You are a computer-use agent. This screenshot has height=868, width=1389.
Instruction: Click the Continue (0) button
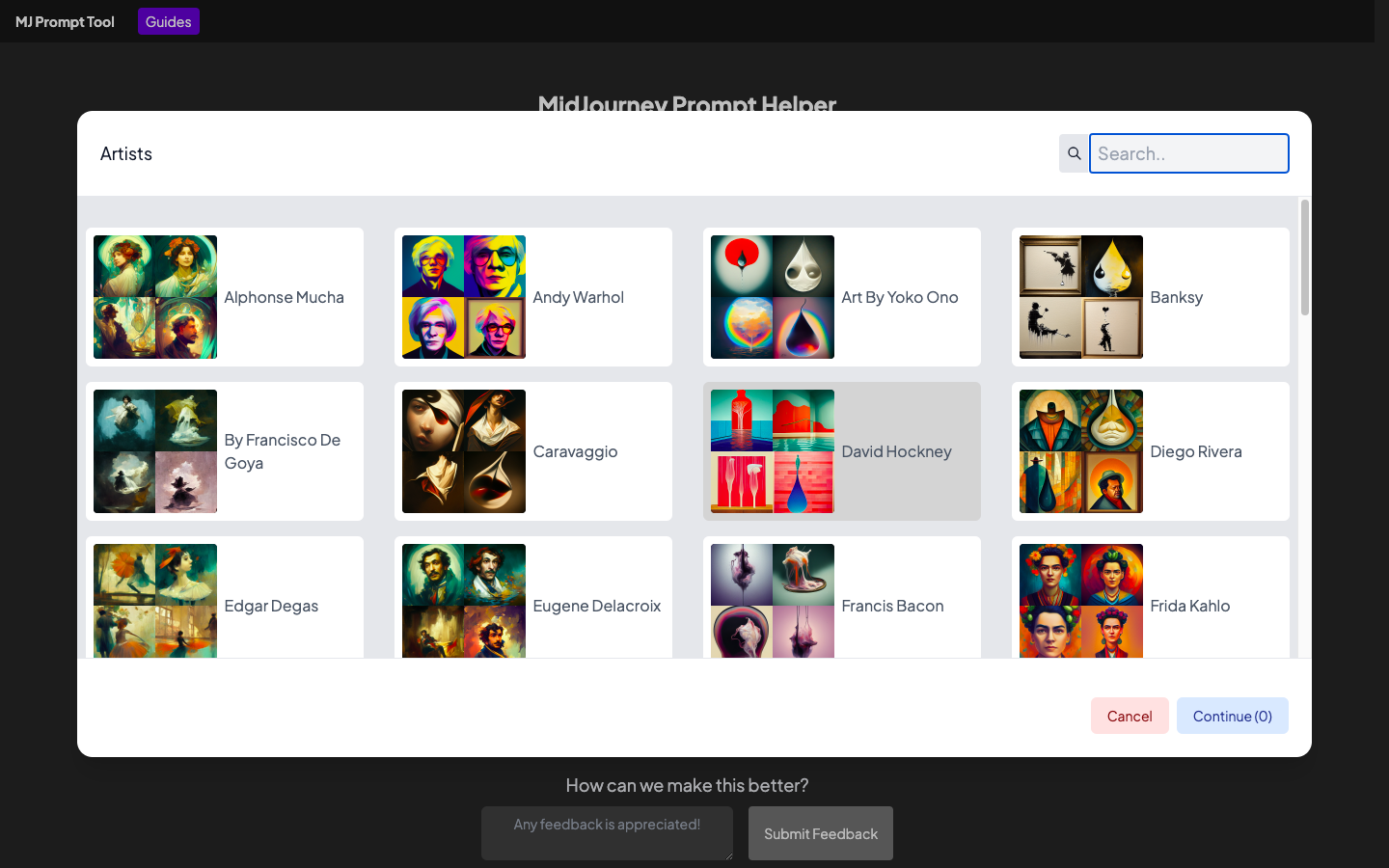pyautogui.click(x=1232, y=716)
